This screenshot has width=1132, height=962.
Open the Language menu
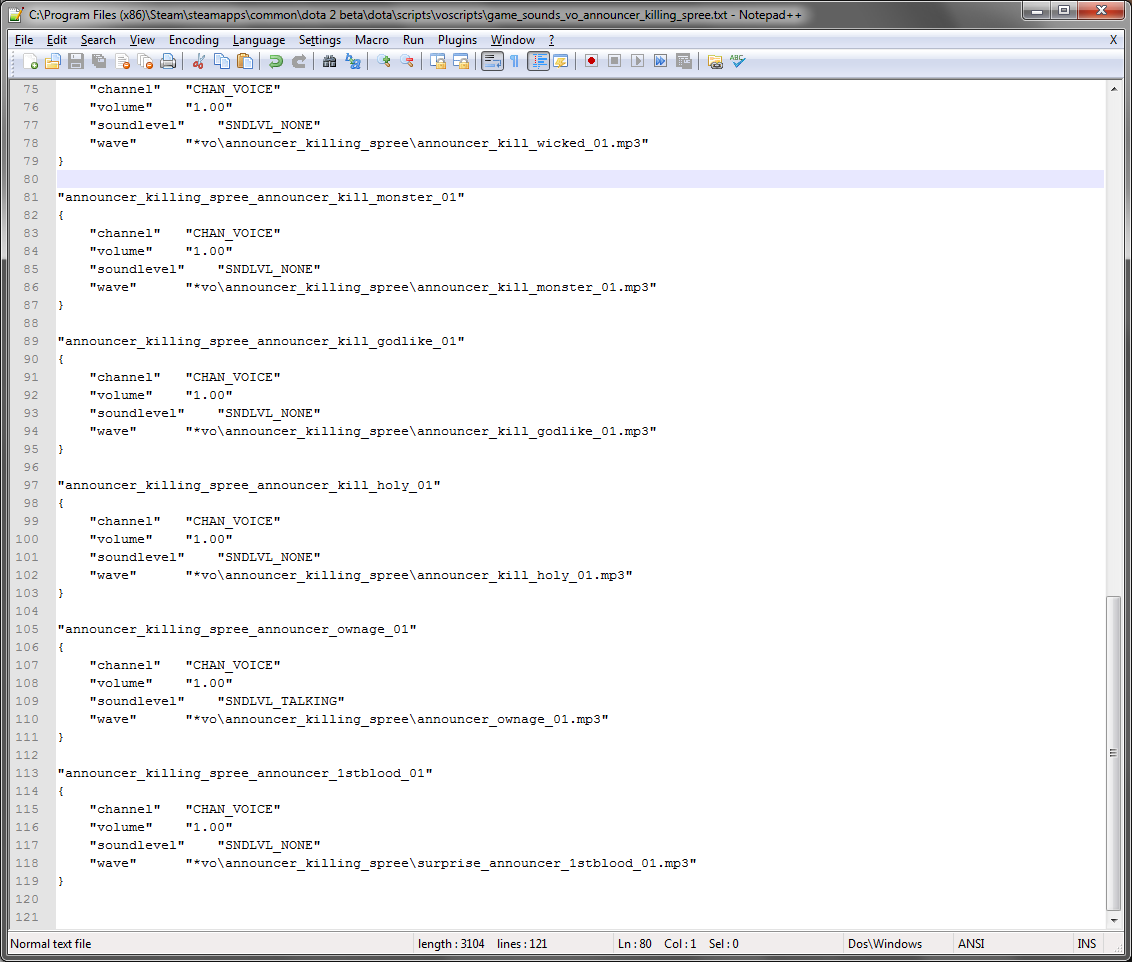(x=259, y=40)
